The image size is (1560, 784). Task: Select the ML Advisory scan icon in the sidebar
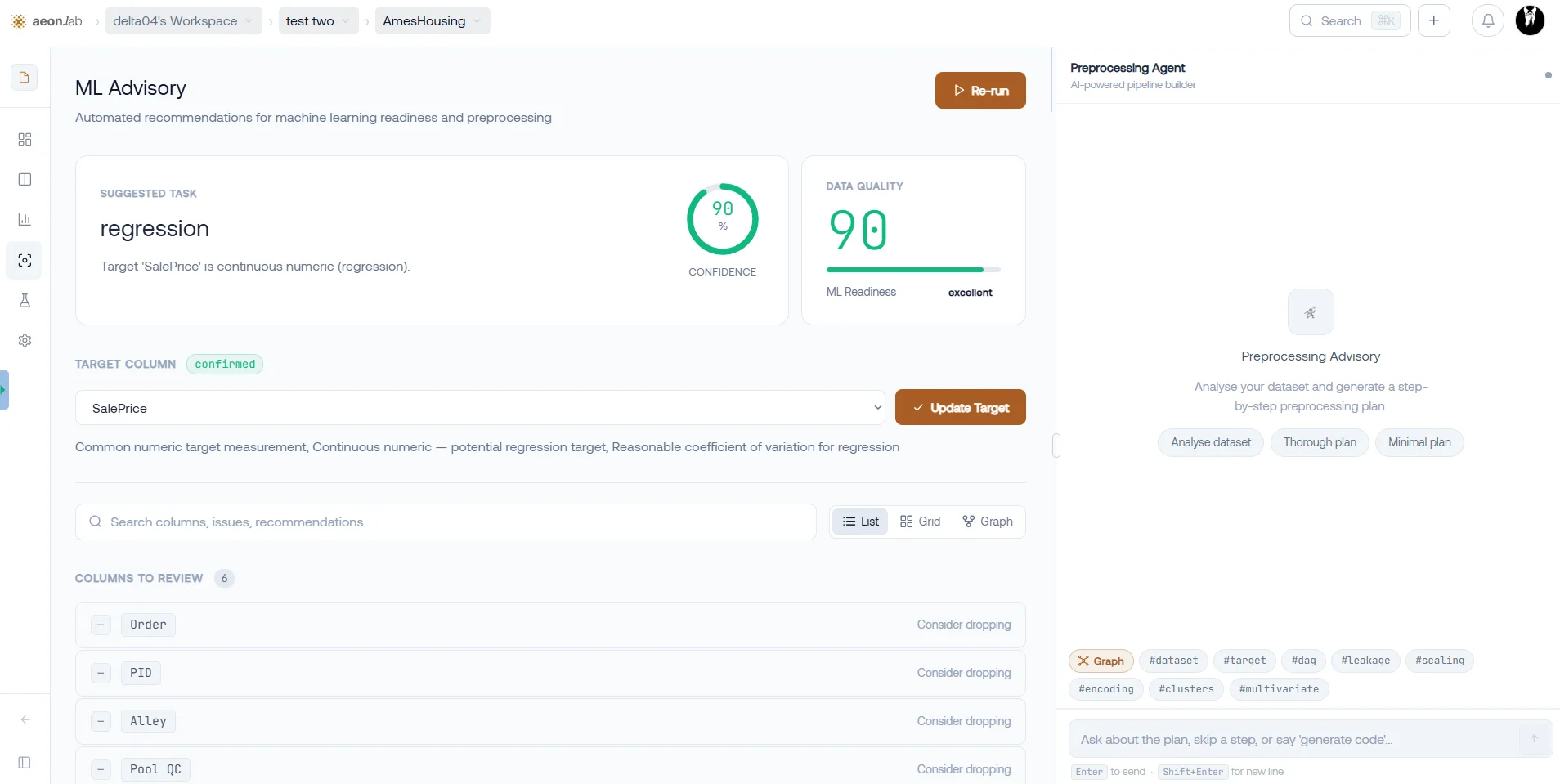pyautogui.click(x=25, y=261)
